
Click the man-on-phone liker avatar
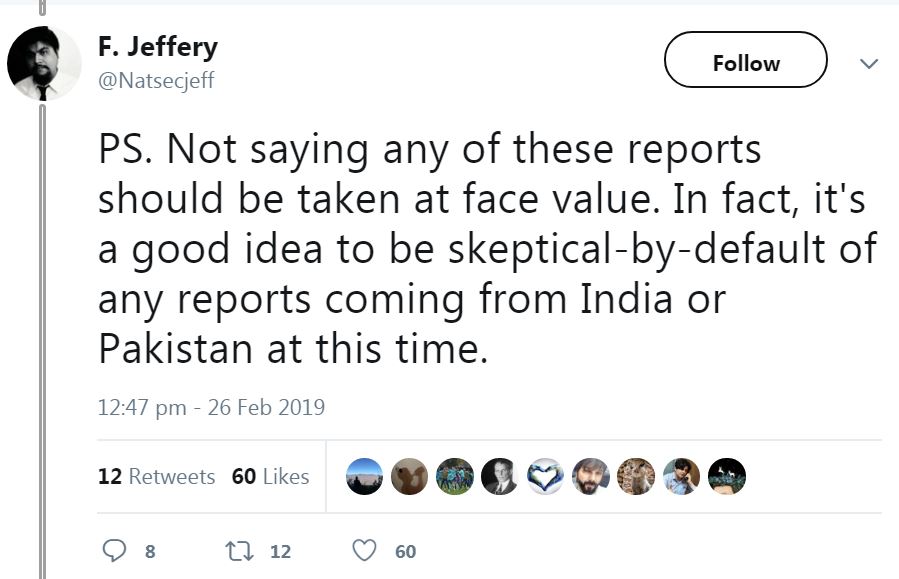pos(681,477)
